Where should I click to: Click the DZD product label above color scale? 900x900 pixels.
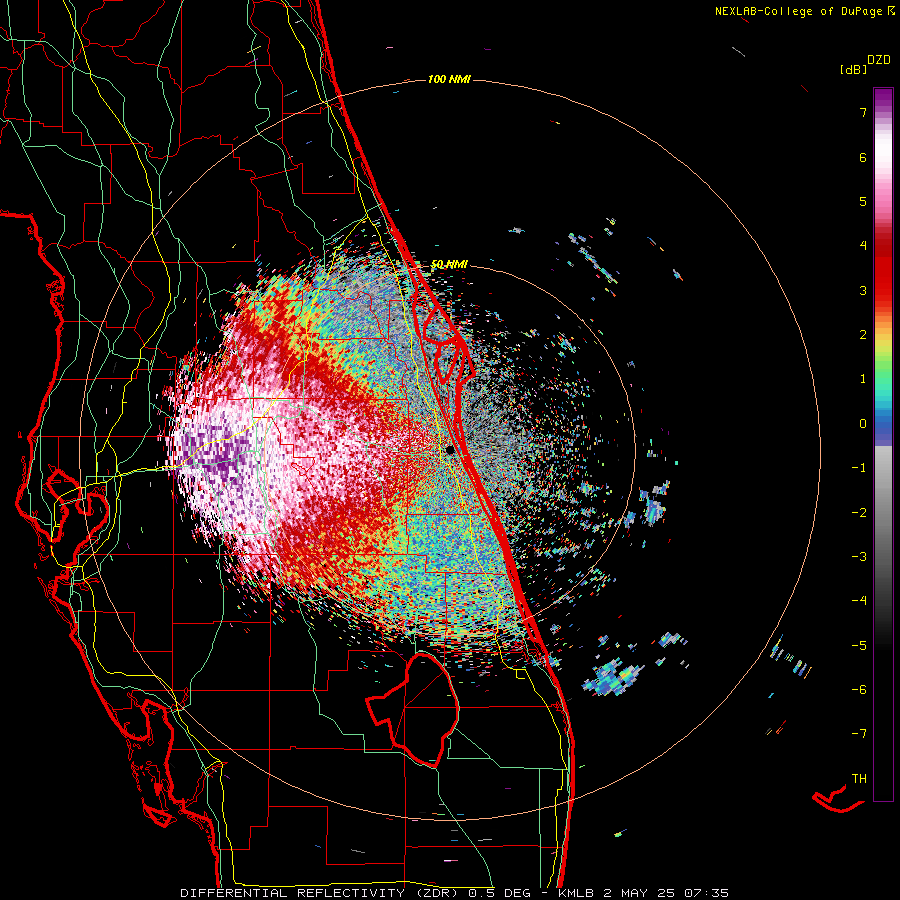pyautogui.click(x=879, y=60)
